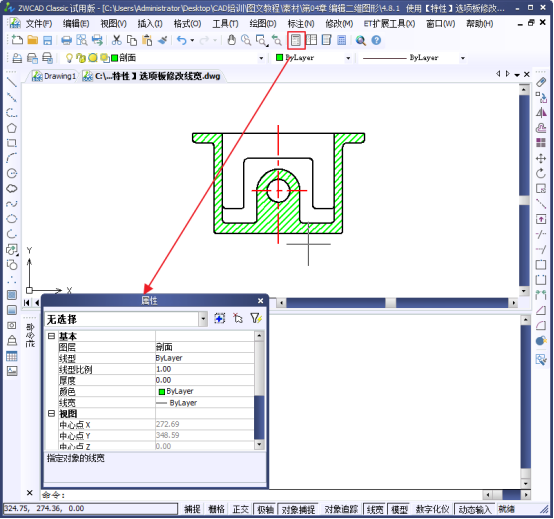Toggle the 正交 ortho mode
Viewport: 554px width, 519px height.
pyautogui.click(x=241, y=509)
